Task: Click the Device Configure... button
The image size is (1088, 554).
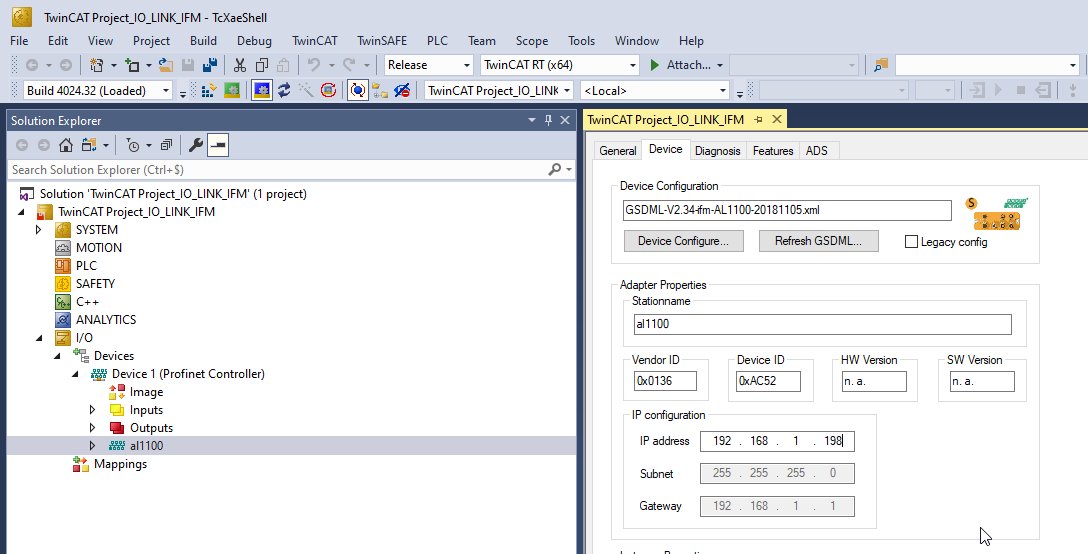Action: [x=683, y=241]
